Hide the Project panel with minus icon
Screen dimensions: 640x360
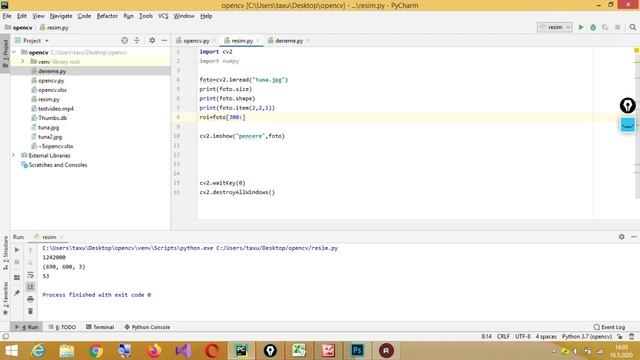(164, 40)
